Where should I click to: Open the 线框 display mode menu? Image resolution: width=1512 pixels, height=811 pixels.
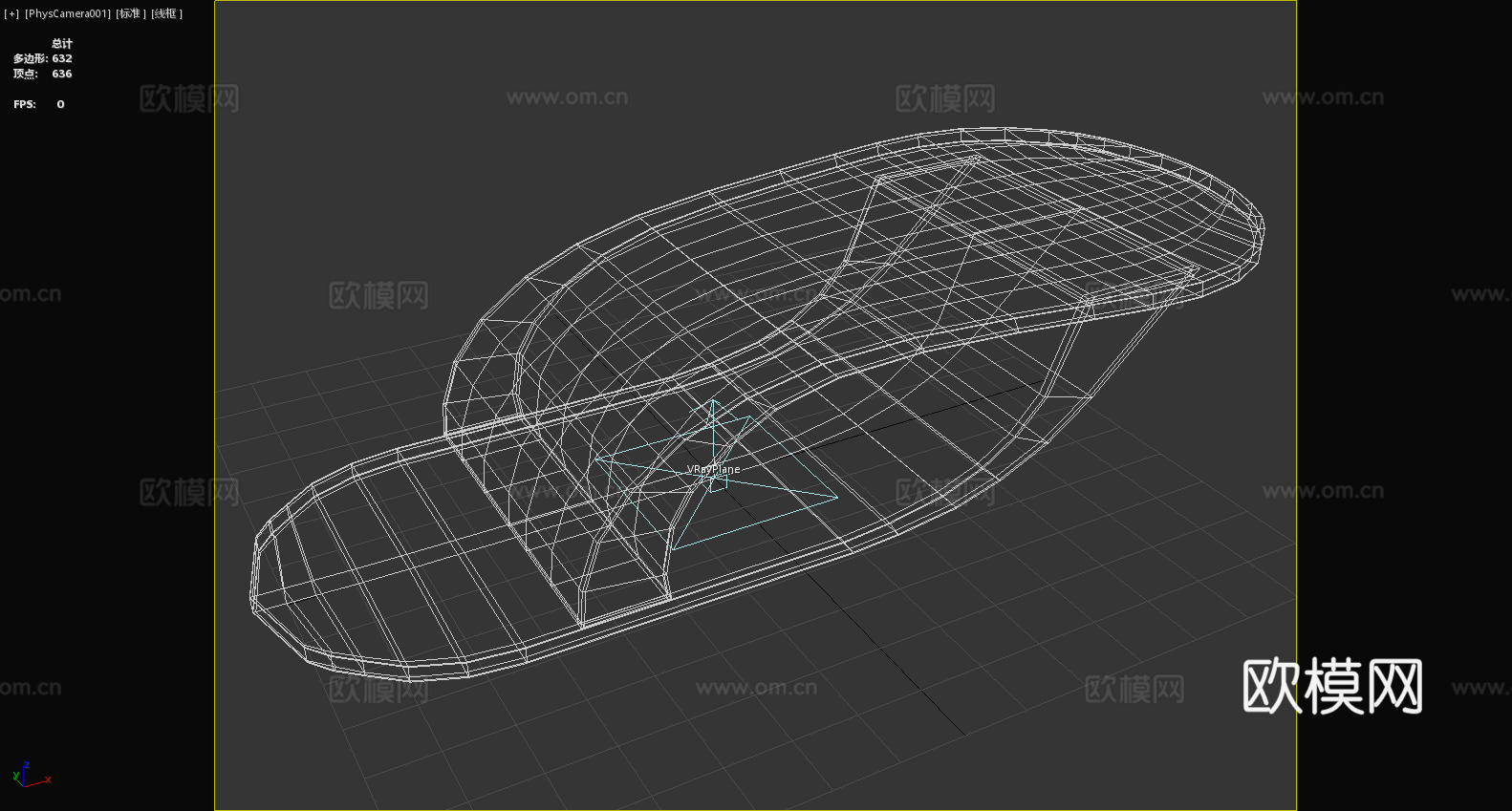point(166,13)
